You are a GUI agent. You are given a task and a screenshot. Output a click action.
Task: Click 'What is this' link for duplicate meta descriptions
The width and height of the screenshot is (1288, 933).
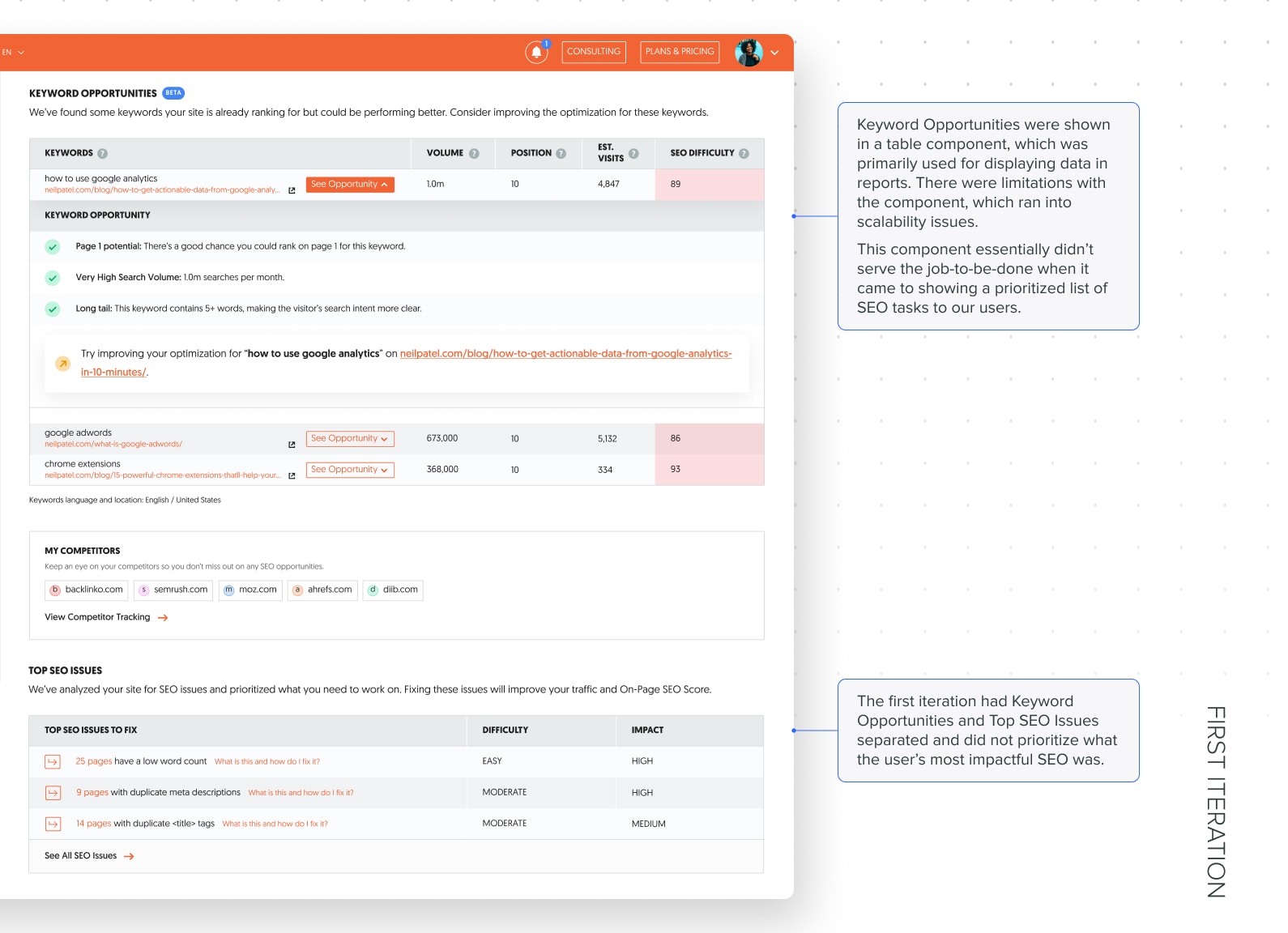click(301, 793)
